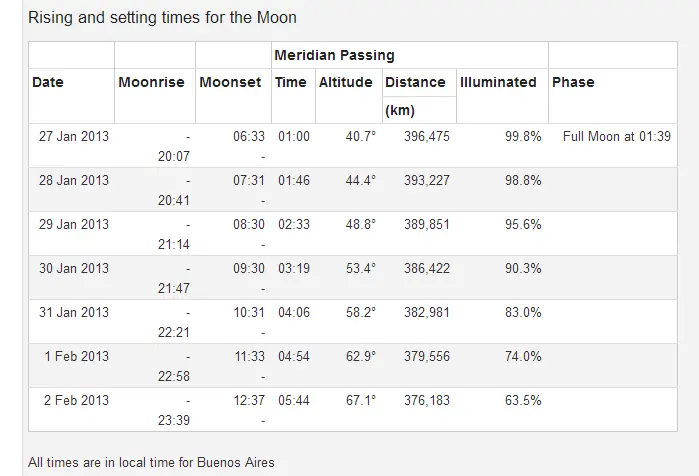Click the Distance column header
Viewport: 699px width, 476px height.
point(415,82)
